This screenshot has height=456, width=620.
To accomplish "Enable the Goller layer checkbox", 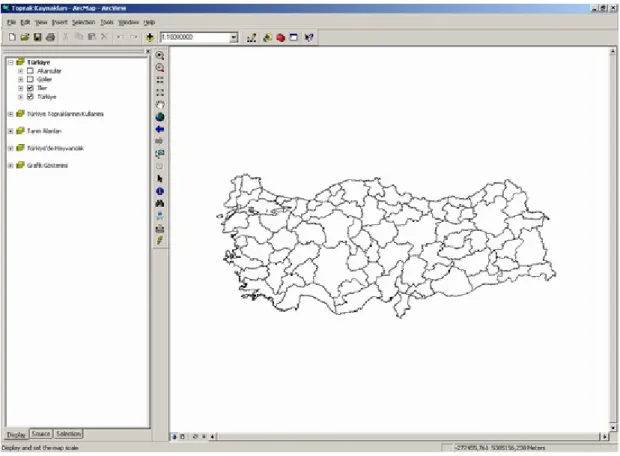I will 30,79.
